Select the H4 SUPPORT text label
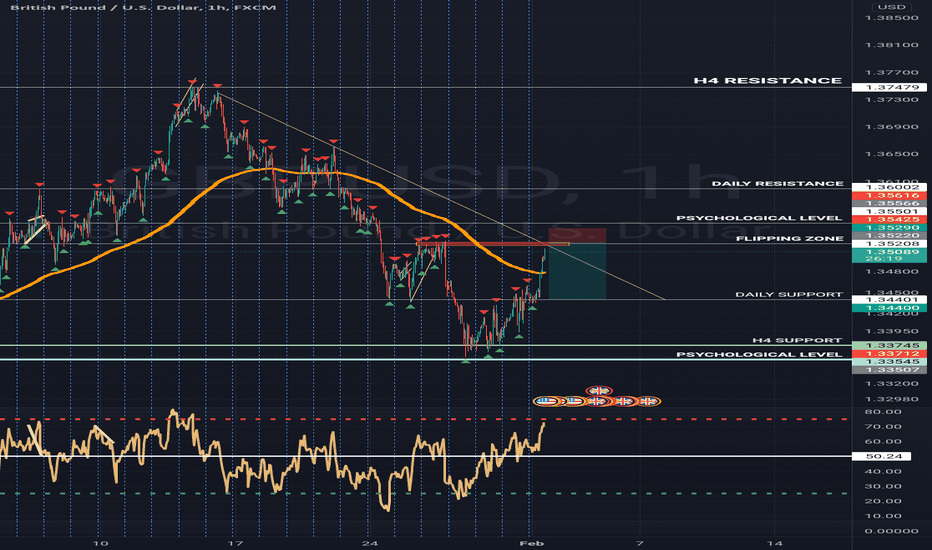 click(x=797, y=340)
